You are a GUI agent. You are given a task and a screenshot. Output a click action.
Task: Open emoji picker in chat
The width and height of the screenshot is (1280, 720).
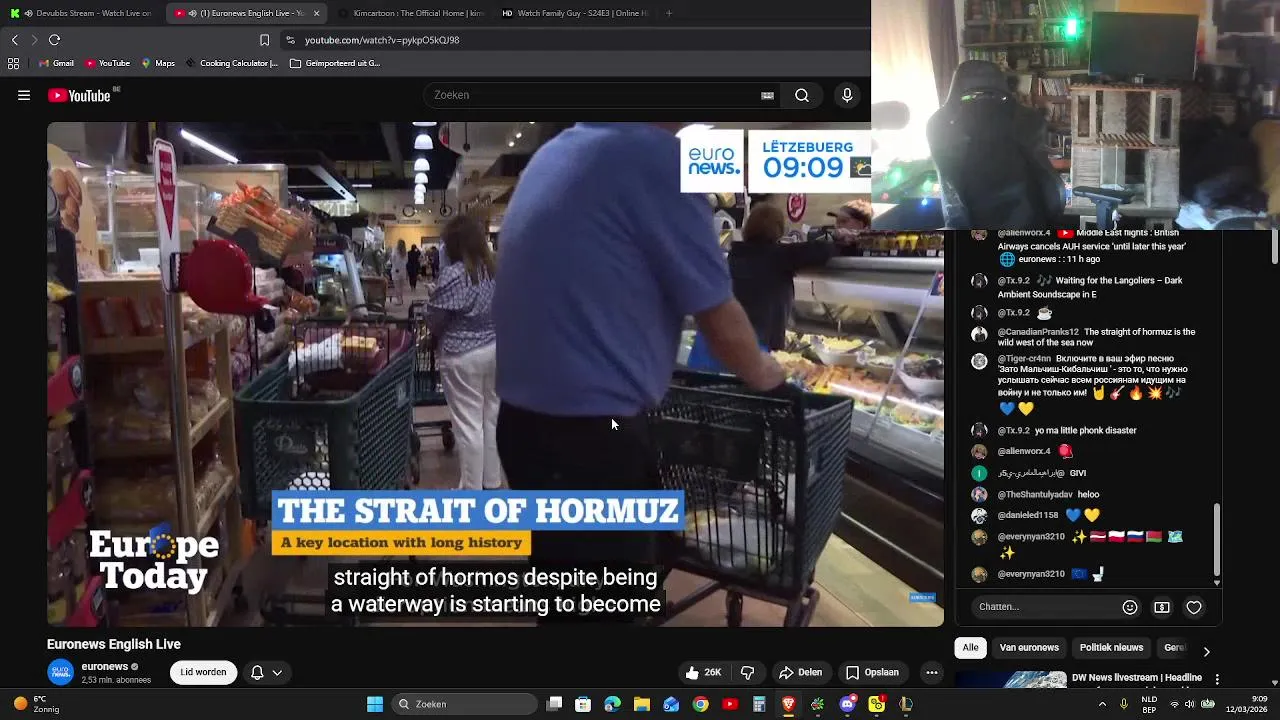pos(1130,607)
